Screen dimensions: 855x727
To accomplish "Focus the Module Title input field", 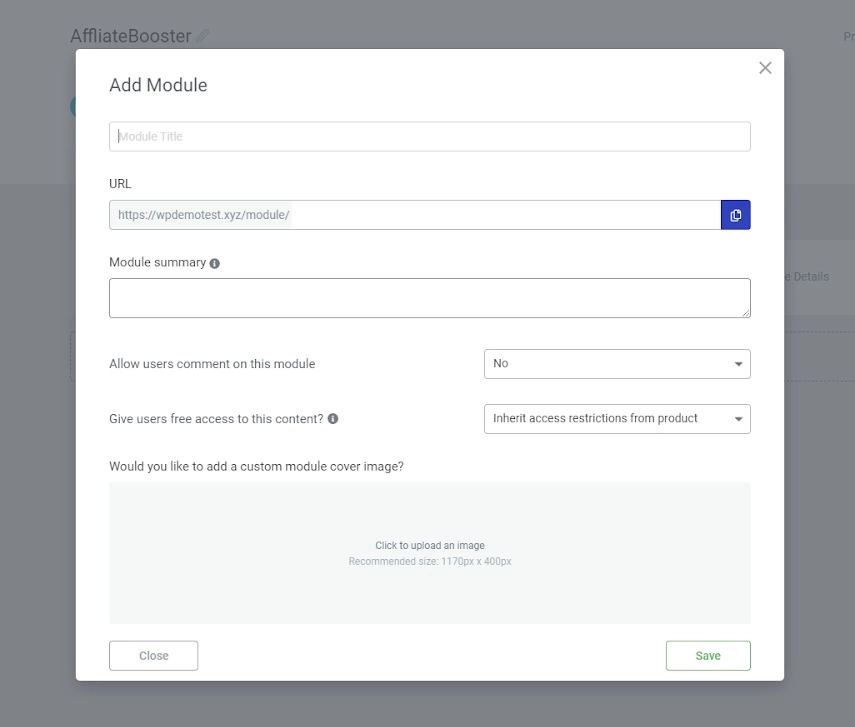I will [x=430, y=136].
